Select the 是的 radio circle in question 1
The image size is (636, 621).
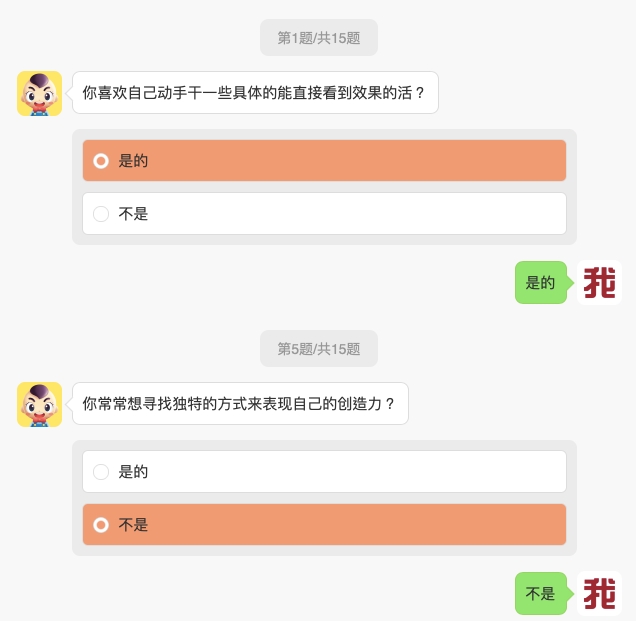[x=101, y=161]
